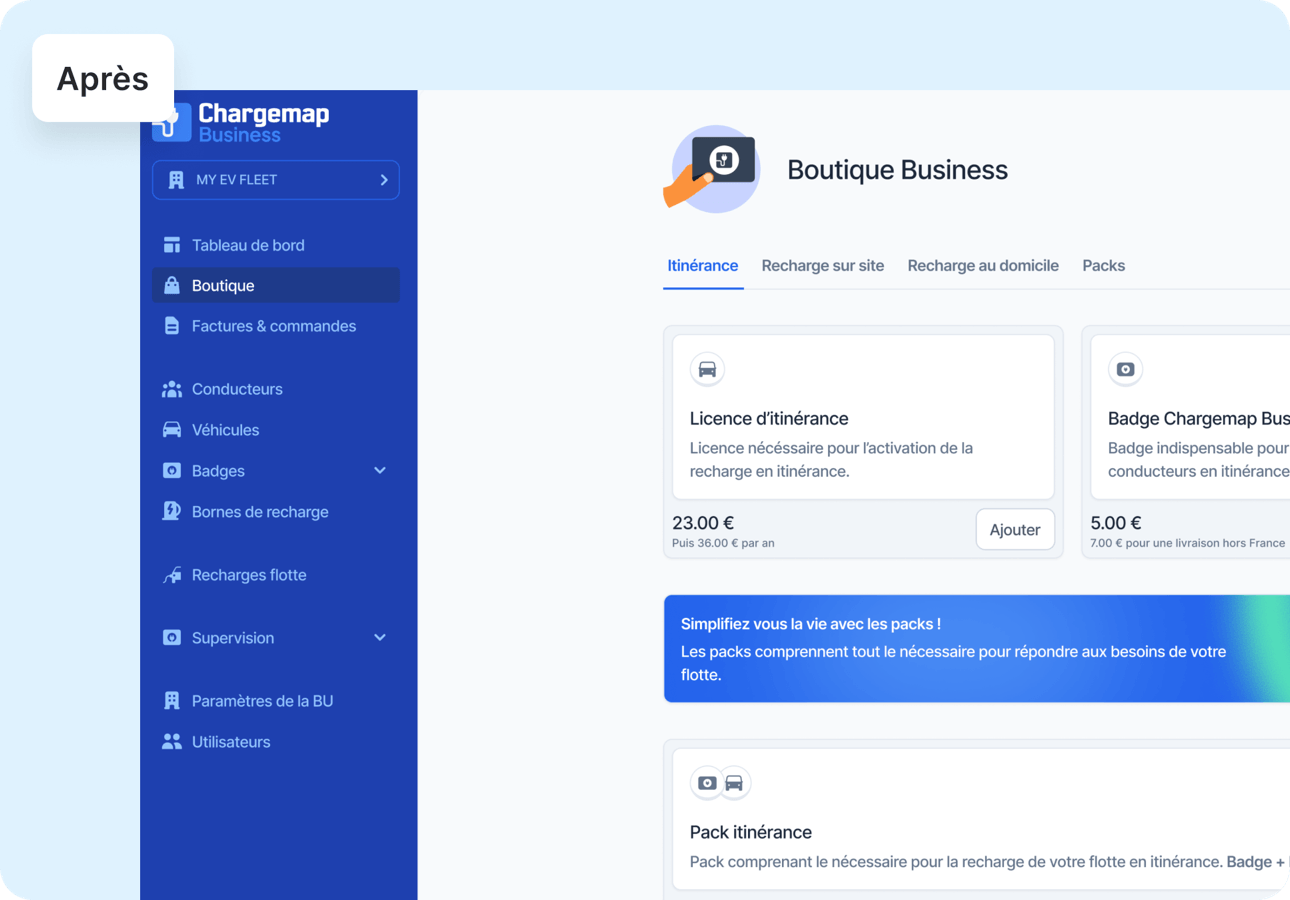Switch to Recharge sur site tab
The image size is (1290, 900).
[x=823, y=266]
